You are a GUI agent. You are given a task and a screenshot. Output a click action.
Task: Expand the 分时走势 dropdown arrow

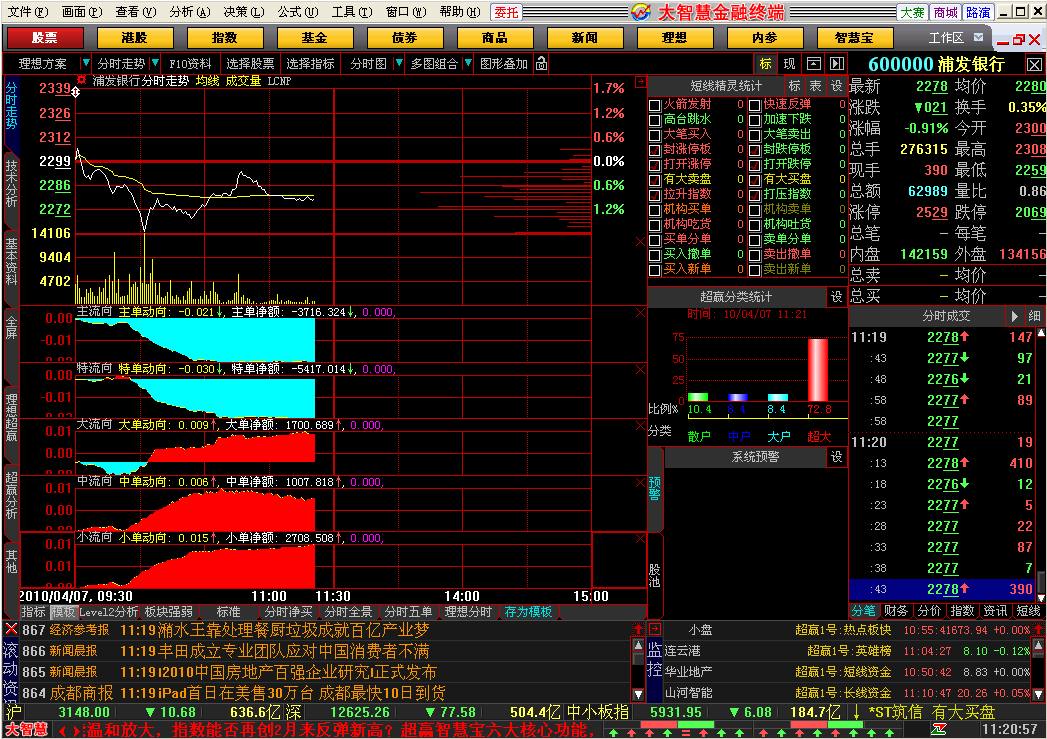point(155,63)
